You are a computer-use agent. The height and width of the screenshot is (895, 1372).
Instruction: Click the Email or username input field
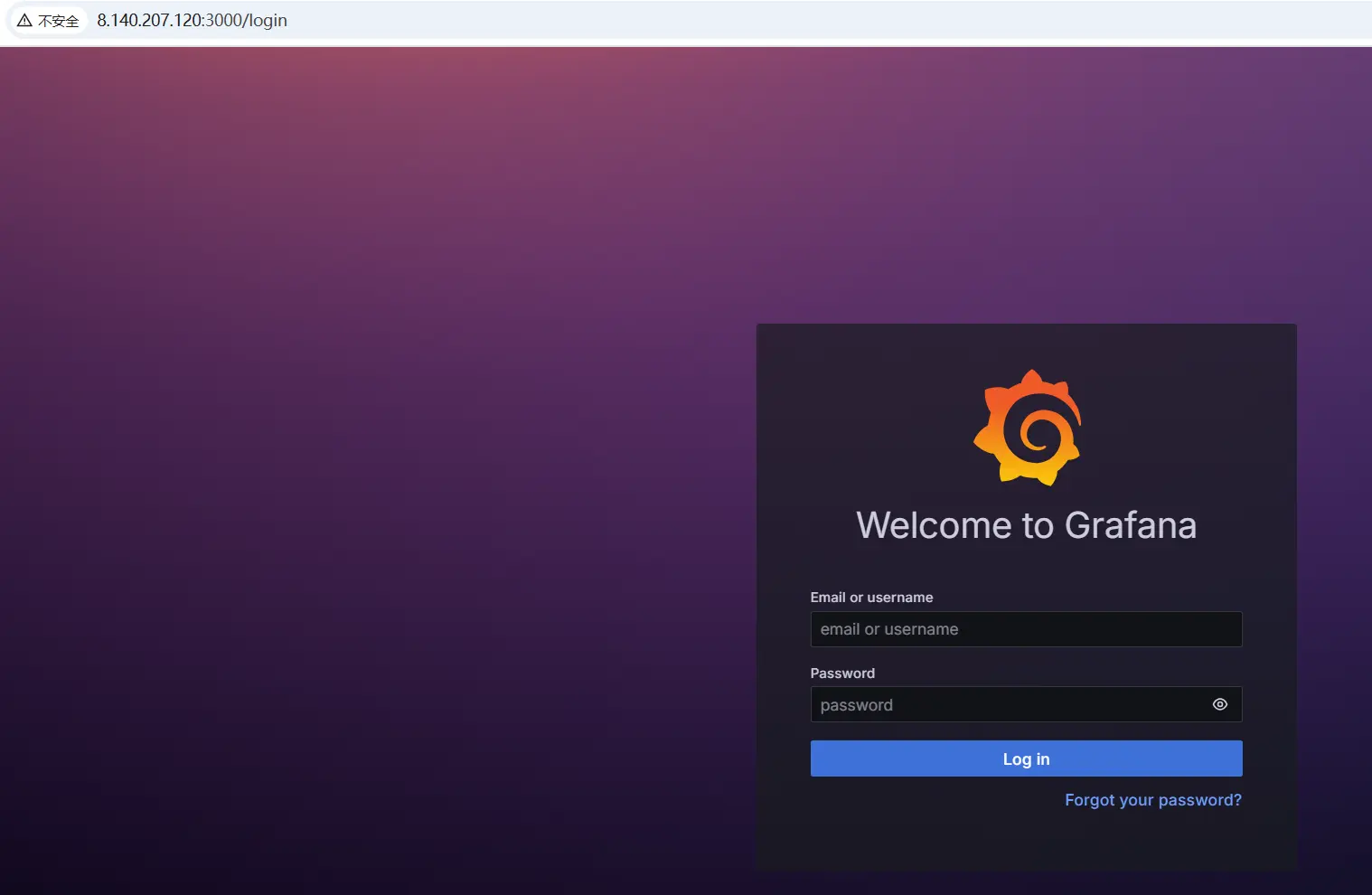click(1026, 629)
